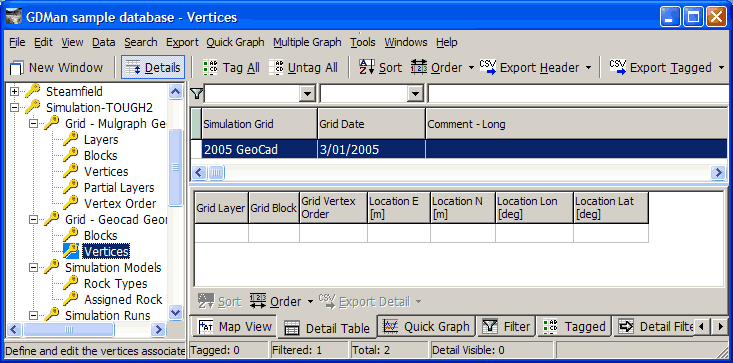Image resolution: width=733 pixels, height=363 pixels.
Task: Click Untag All toolbar button
Action: point(304,68)
